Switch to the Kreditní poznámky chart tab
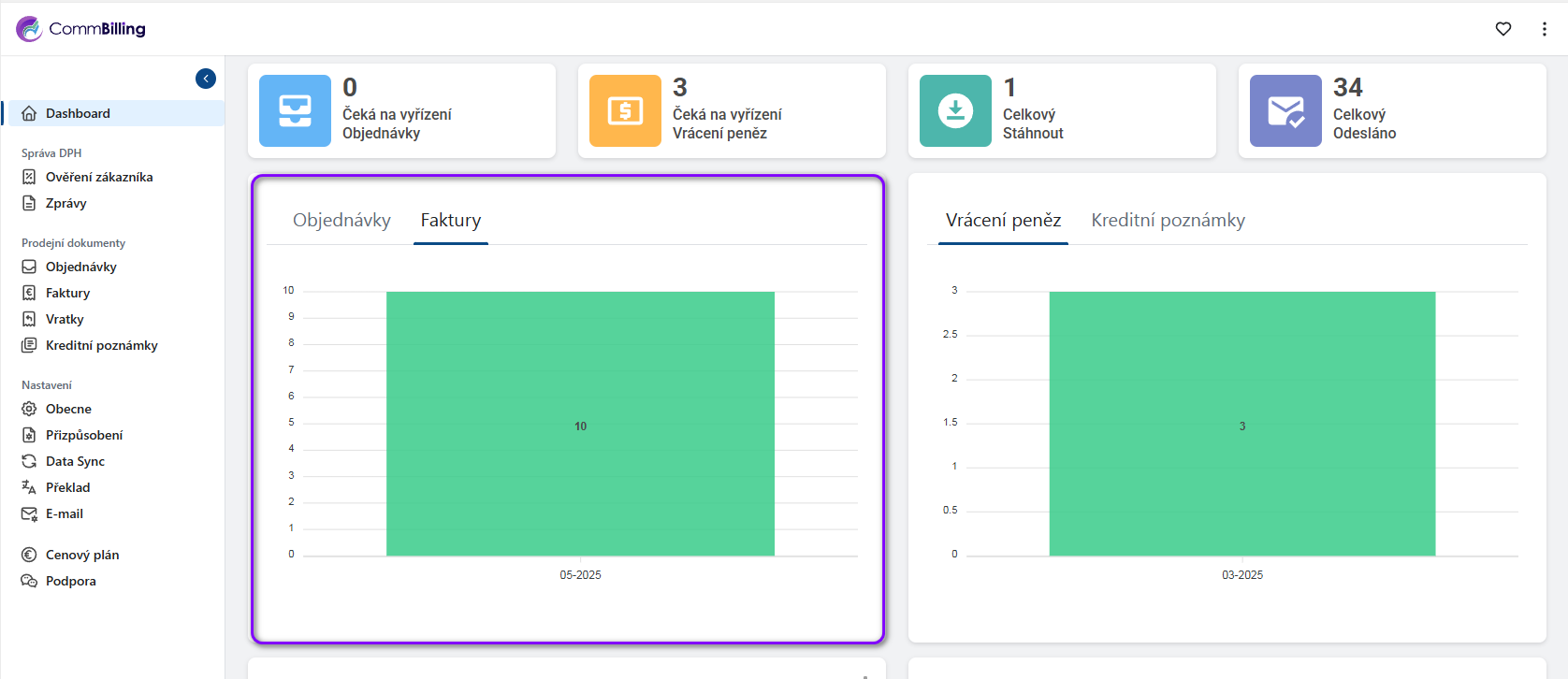Screen dimensions: 1568x679 (x=1168, y=221)
